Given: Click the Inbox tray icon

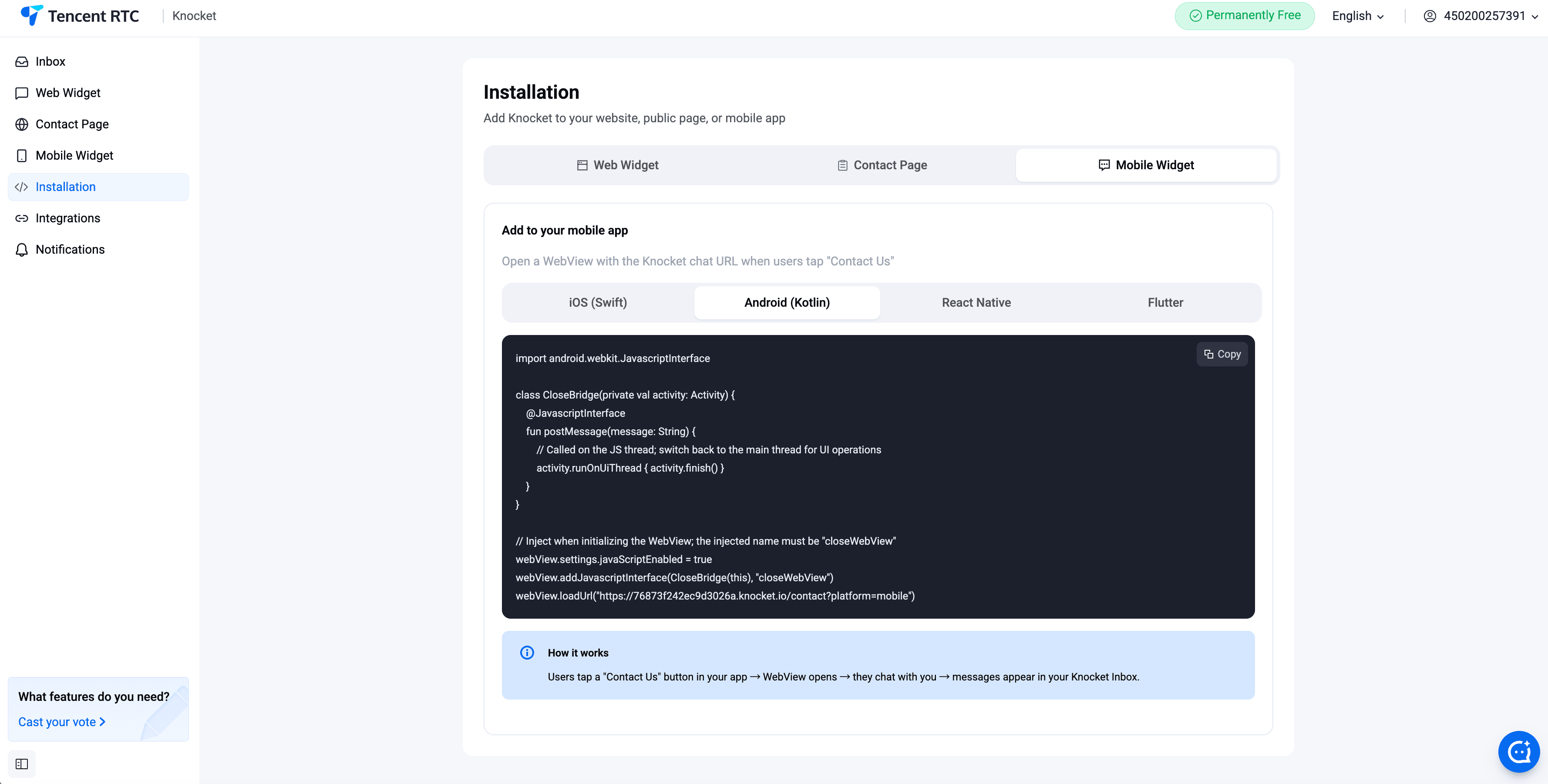Looking at the screenshot, I should click(22, 61).
